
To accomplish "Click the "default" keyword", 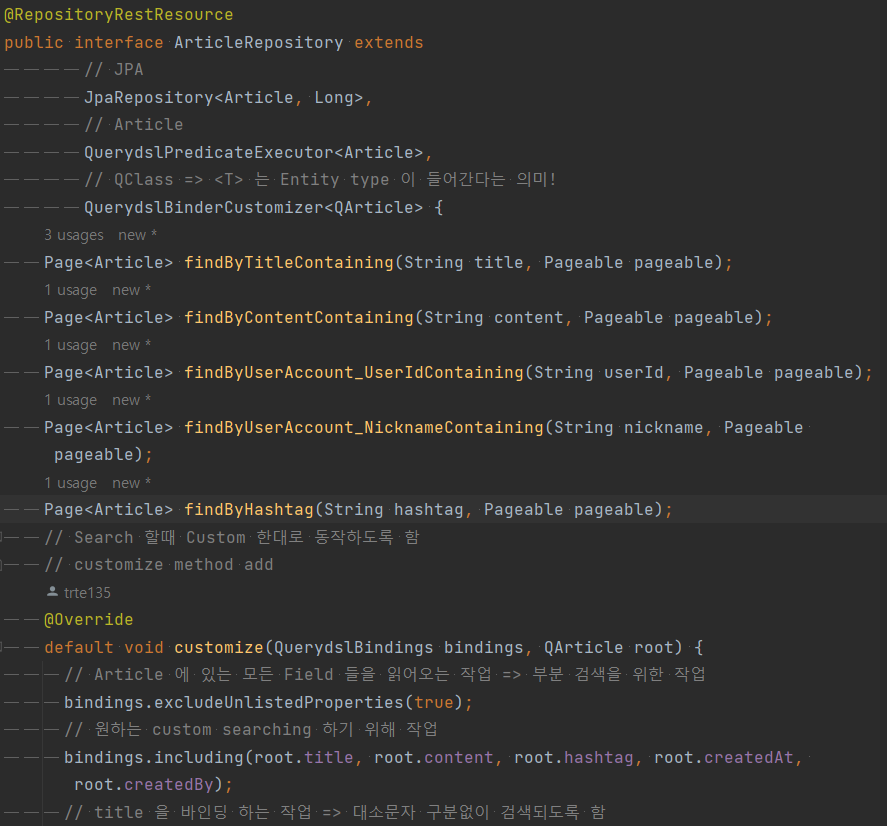I will click(x=79, y=647).
